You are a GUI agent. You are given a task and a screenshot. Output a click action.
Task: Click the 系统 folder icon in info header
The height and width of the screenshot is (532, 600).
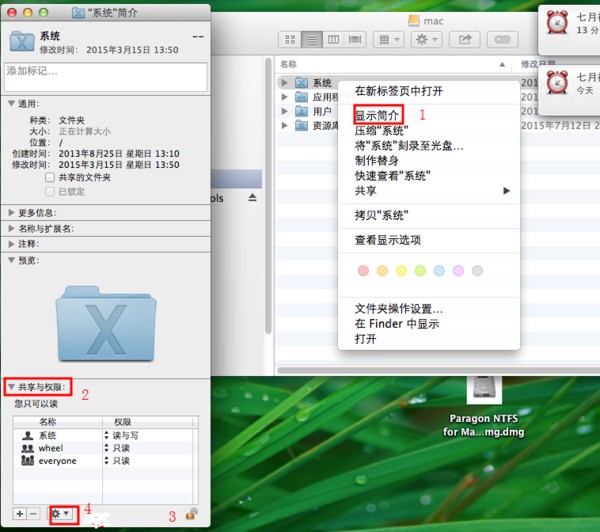pos(22,41)
